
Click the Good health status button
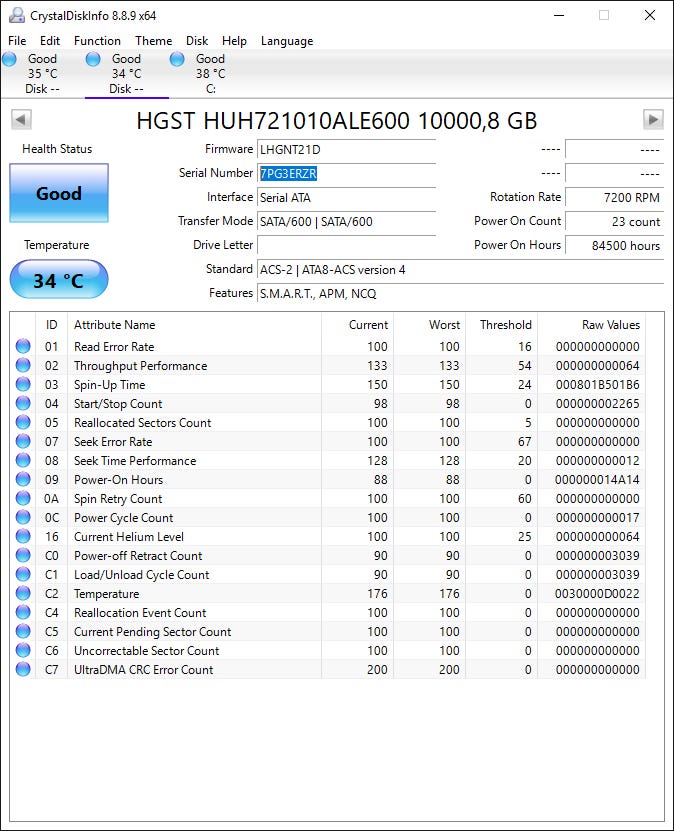tap(59, 193)
